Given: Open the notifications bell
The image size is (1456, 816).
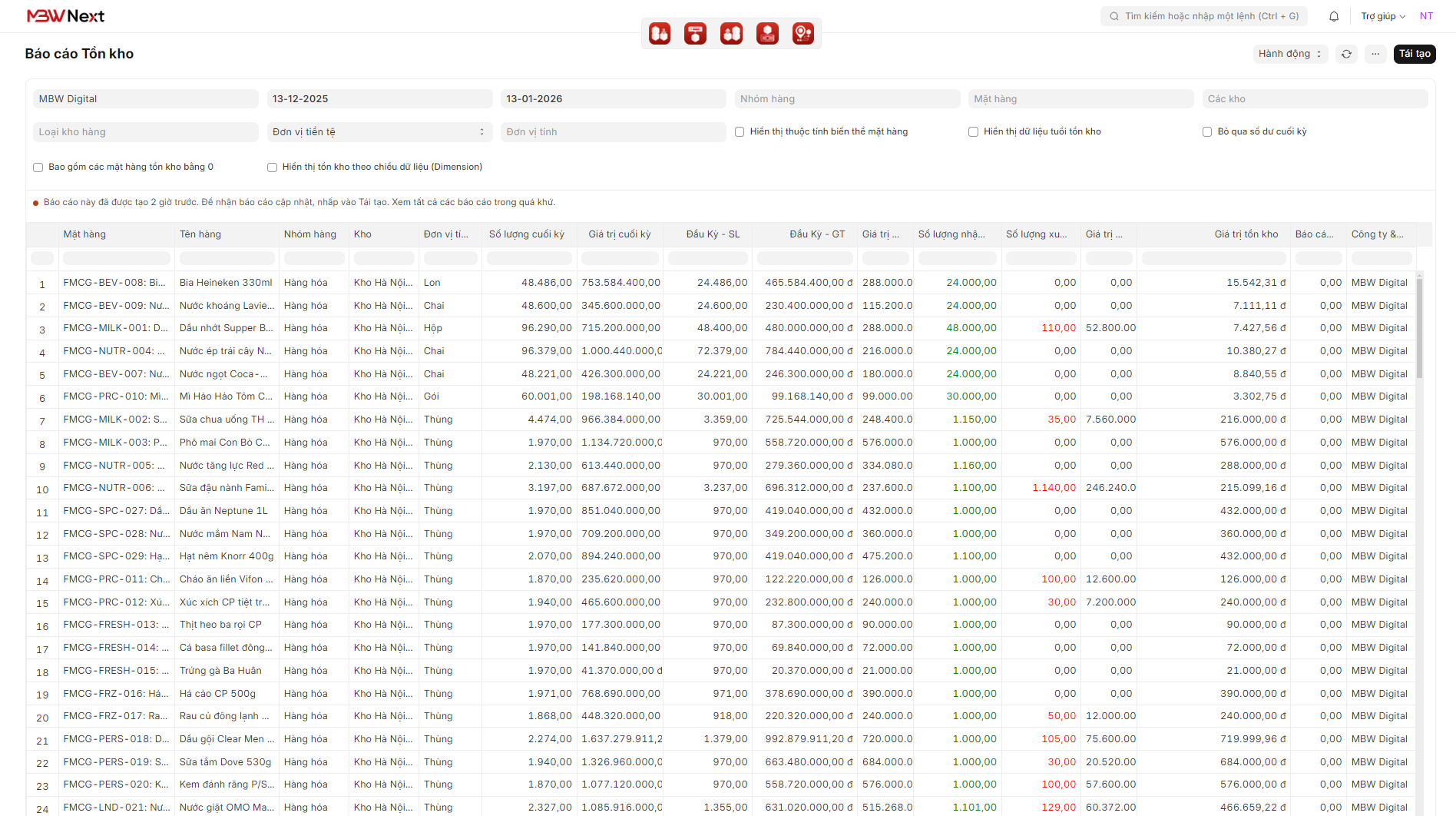Looking at the screenshot, I should (x=1334, y=16).
